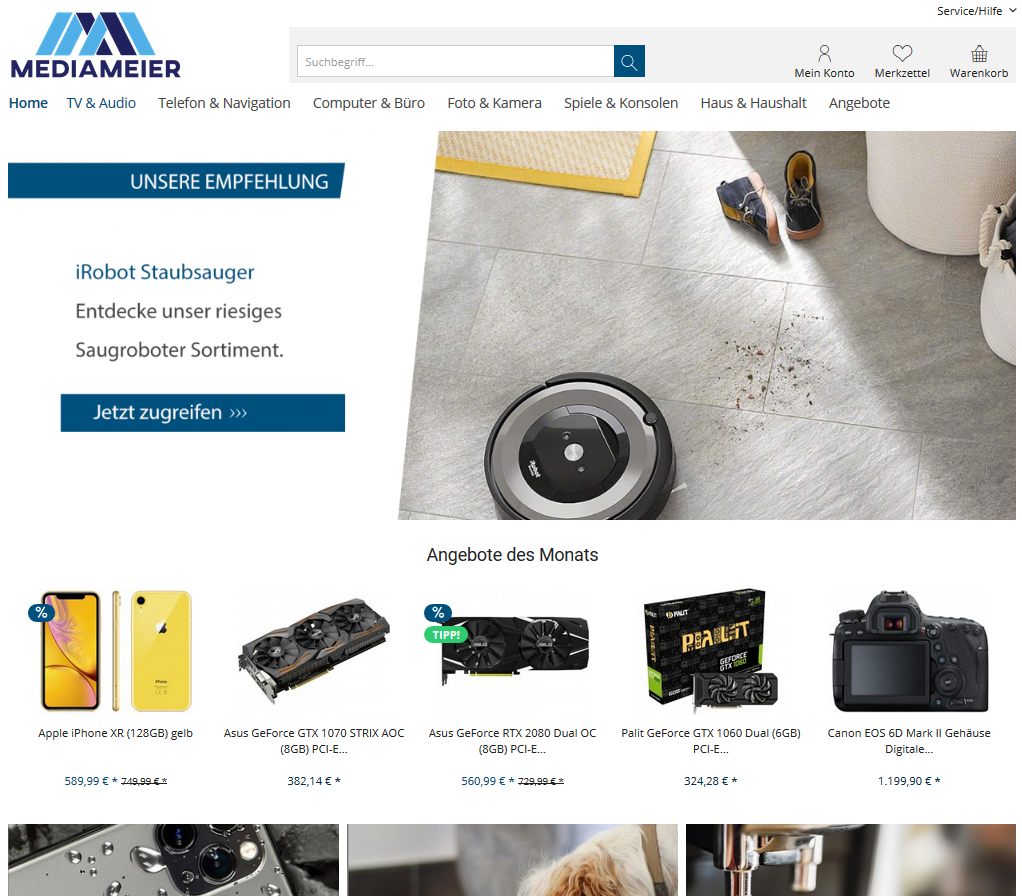Click the Merkzettel label
This screenshot has width=1022, height=896.
pos(902,73)
